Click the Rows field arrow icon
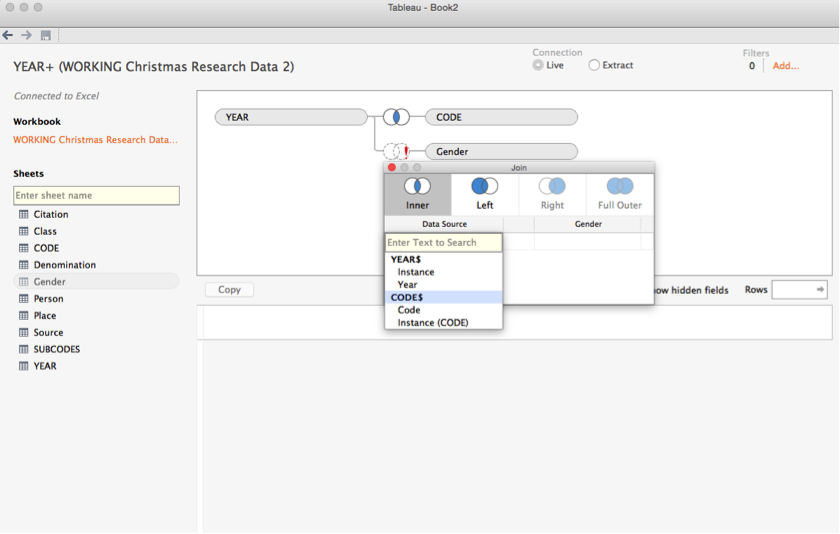 pos(820,289)
